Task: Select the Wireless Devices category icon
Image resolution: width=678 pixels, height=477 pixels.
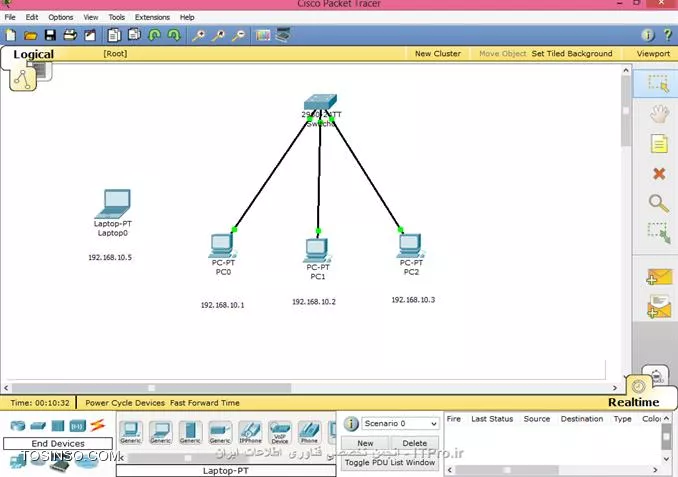Action: tap(78, 426)
